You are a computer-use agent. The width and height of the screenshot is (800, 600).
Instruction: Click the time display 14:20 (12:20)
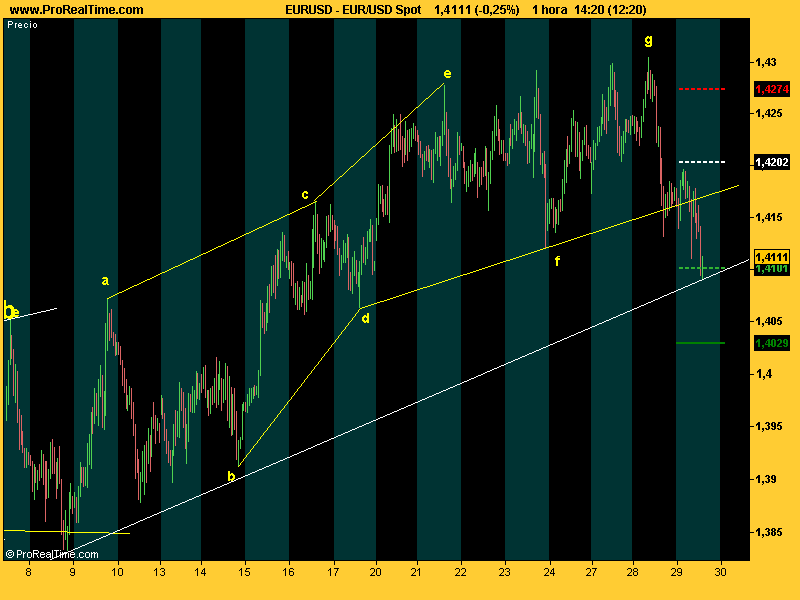pyautogui.click(x=610, y=10)
